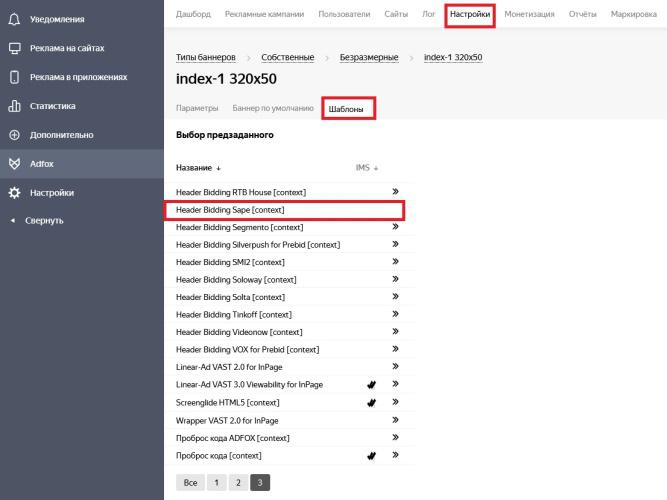
Task: Click double-arrow icon for Linear-Ad VAST 3.0 Viewability
Action: pyautogui.click(x=395, y=384)
